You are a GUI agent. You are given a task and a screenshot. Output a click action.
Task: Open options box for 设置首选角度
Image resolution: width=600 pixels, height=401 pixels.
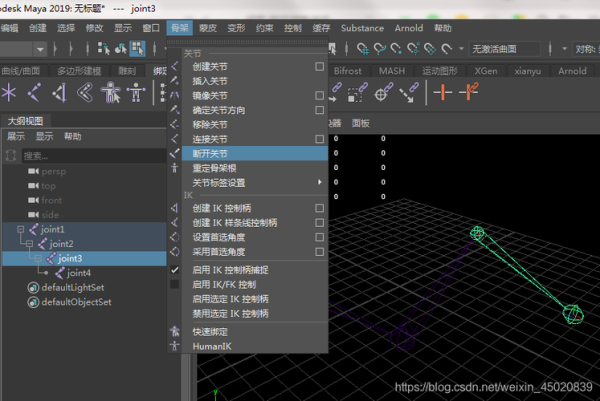tap(320, 237)
